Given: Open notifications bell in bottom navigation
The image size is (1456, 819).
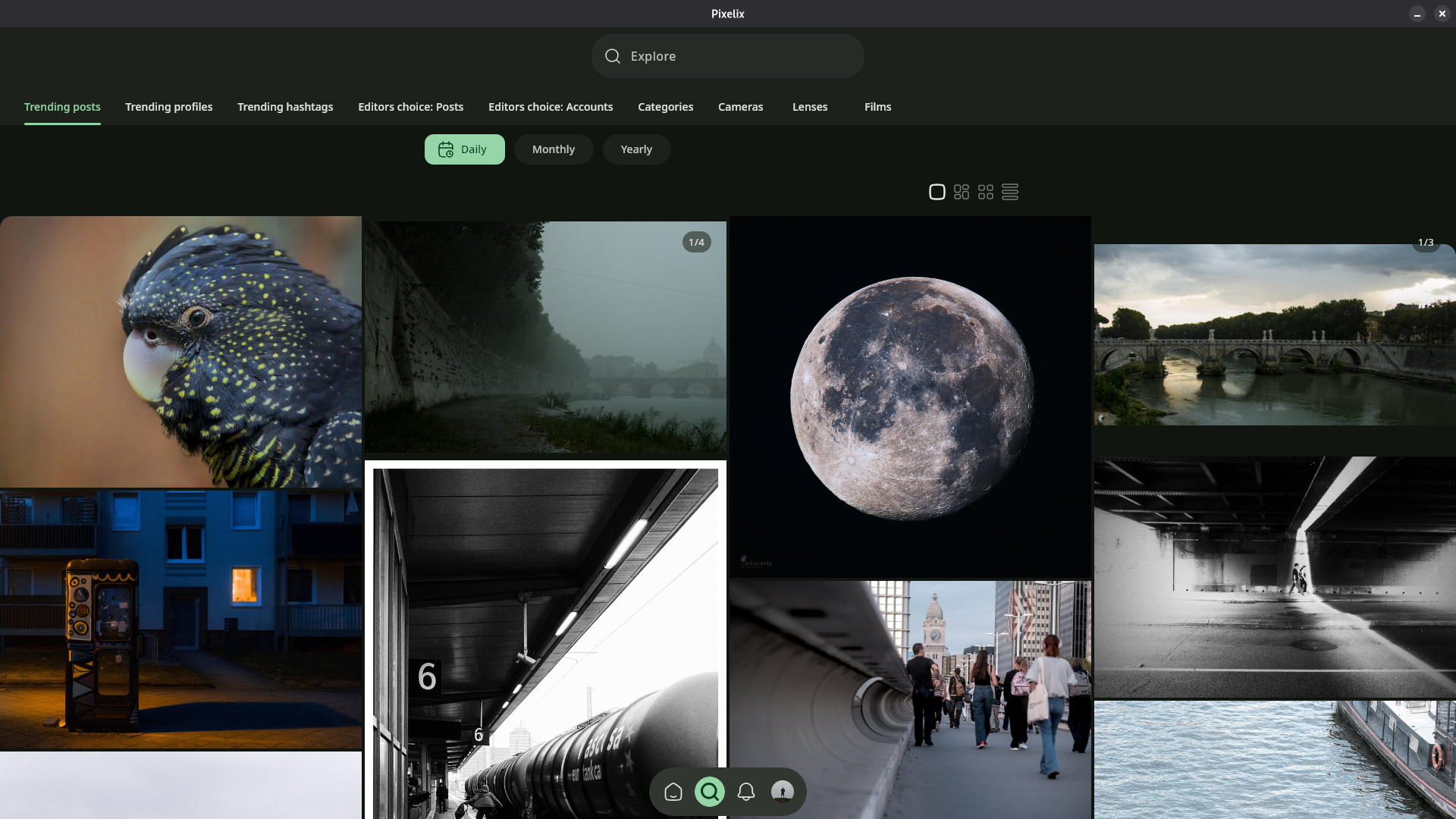Looking at the screenshot, I should [x=746, y=792].
